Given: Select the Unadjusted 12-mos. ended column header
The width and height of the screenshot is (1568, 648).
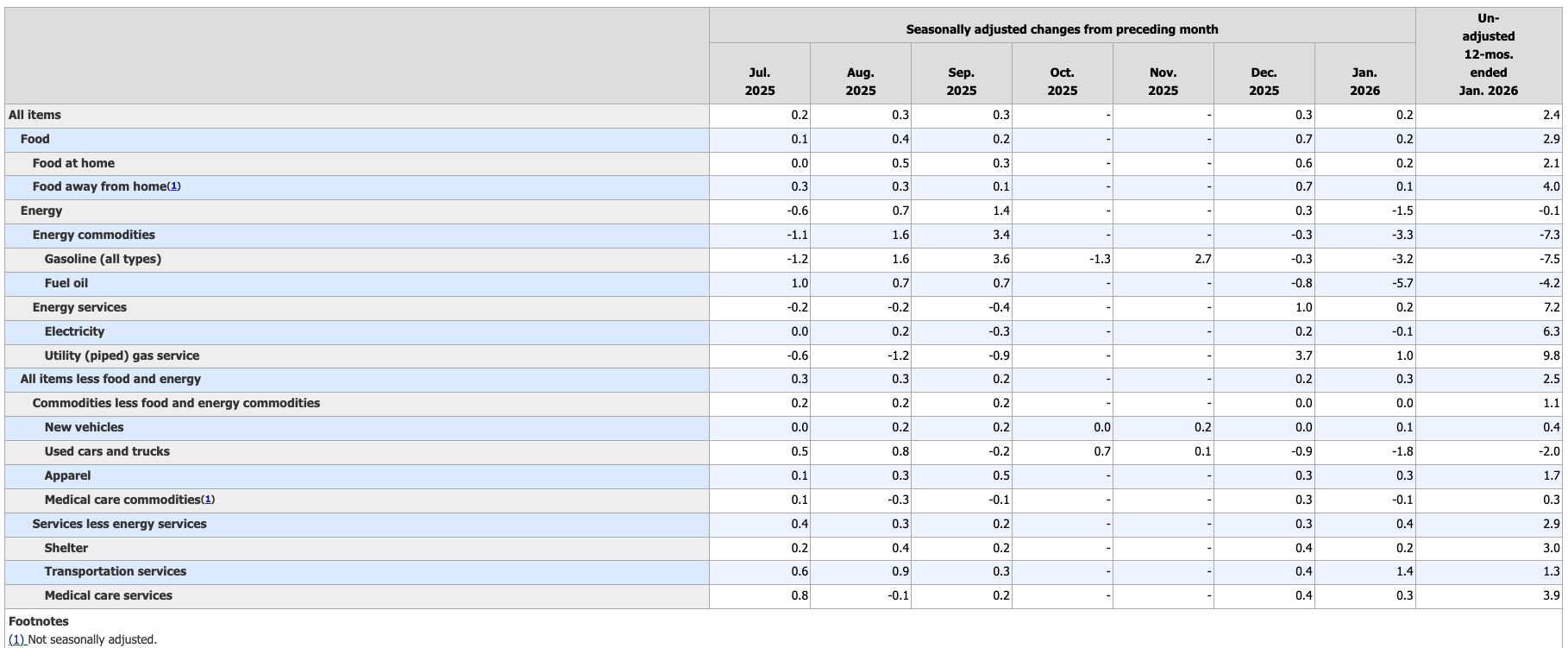Looking at the screenshot, I should 1488,55.
